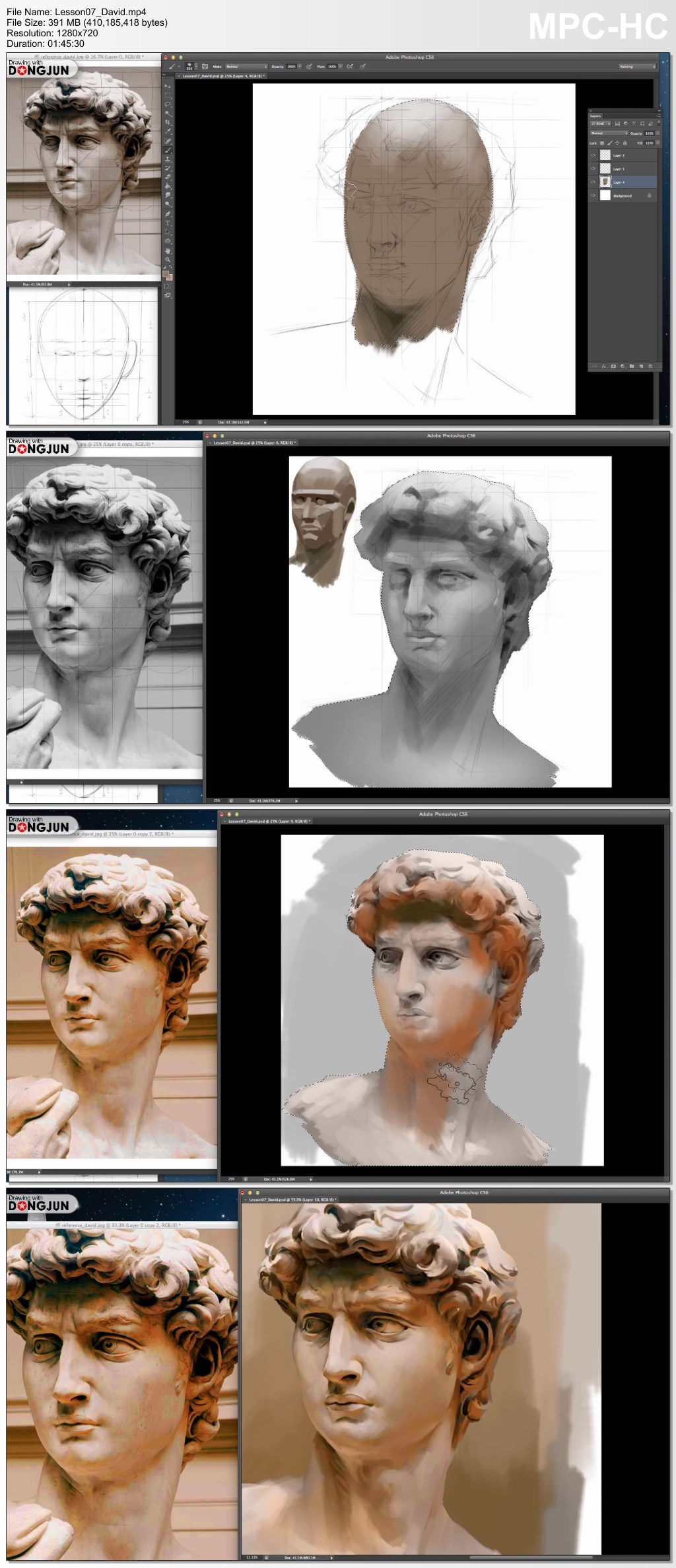Image resolution: width=676 pixels, height=1568 pixels.
Task: Filter layers by pixel layers
Action: 617,124
